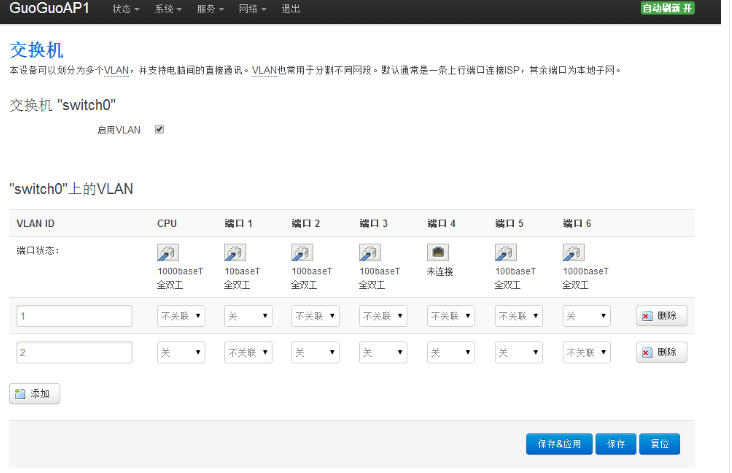Open the 状态 menu

[126, 9]
